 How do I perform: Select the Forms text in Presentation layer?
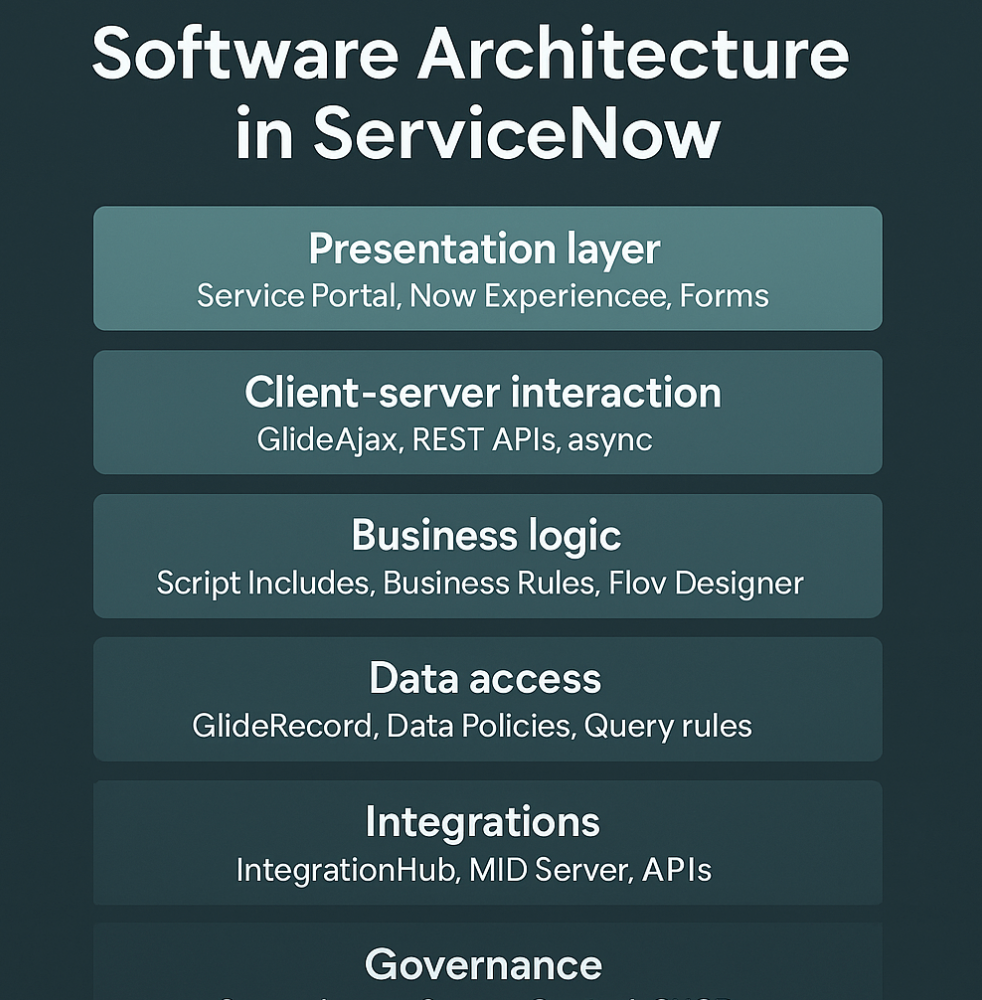pos(725,295)
